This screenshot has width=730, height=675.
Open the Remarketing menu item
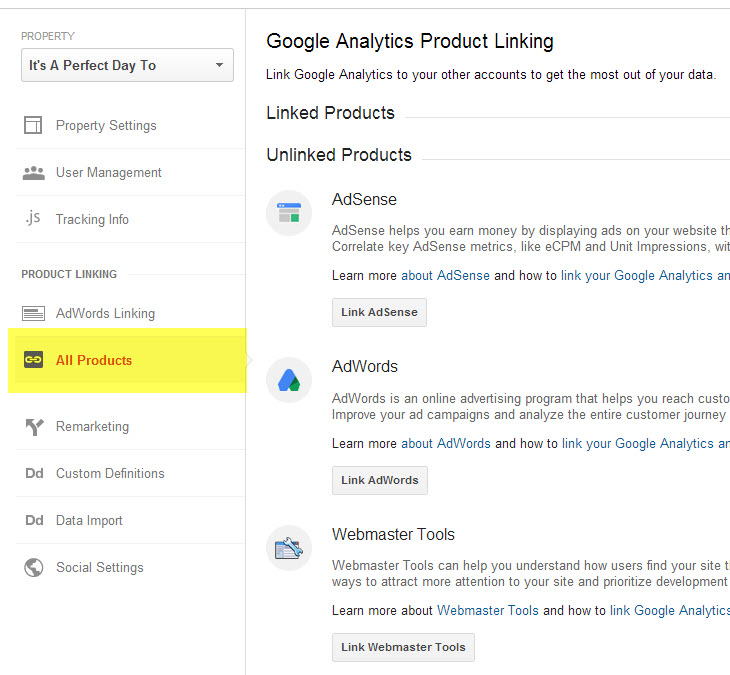92,426
